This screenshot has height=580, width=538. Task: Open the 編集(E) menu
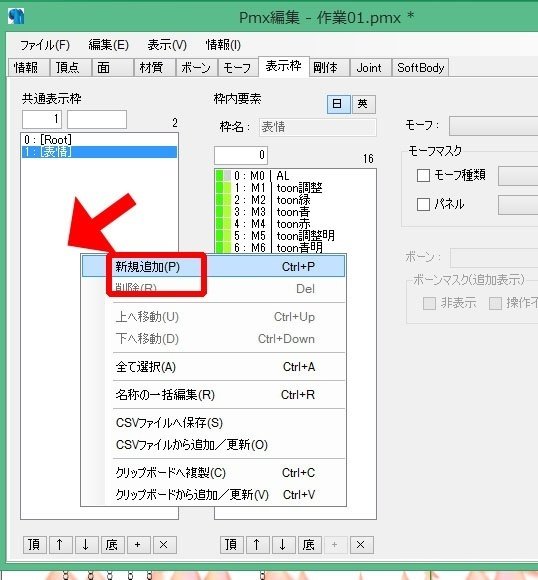click(x=108, y=45)
